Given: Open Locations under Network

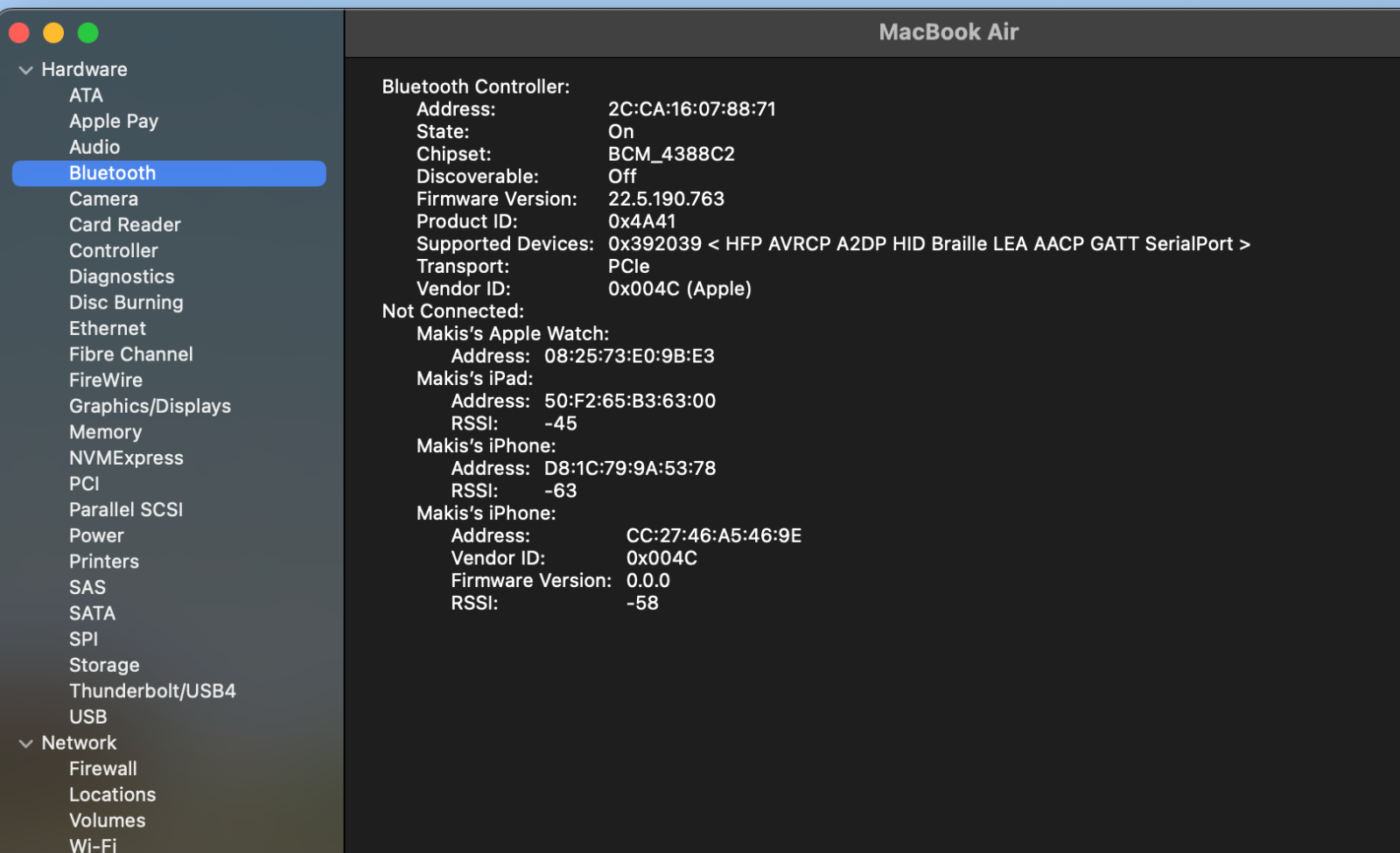Looking at the screenshot, I should coord(112,795).
